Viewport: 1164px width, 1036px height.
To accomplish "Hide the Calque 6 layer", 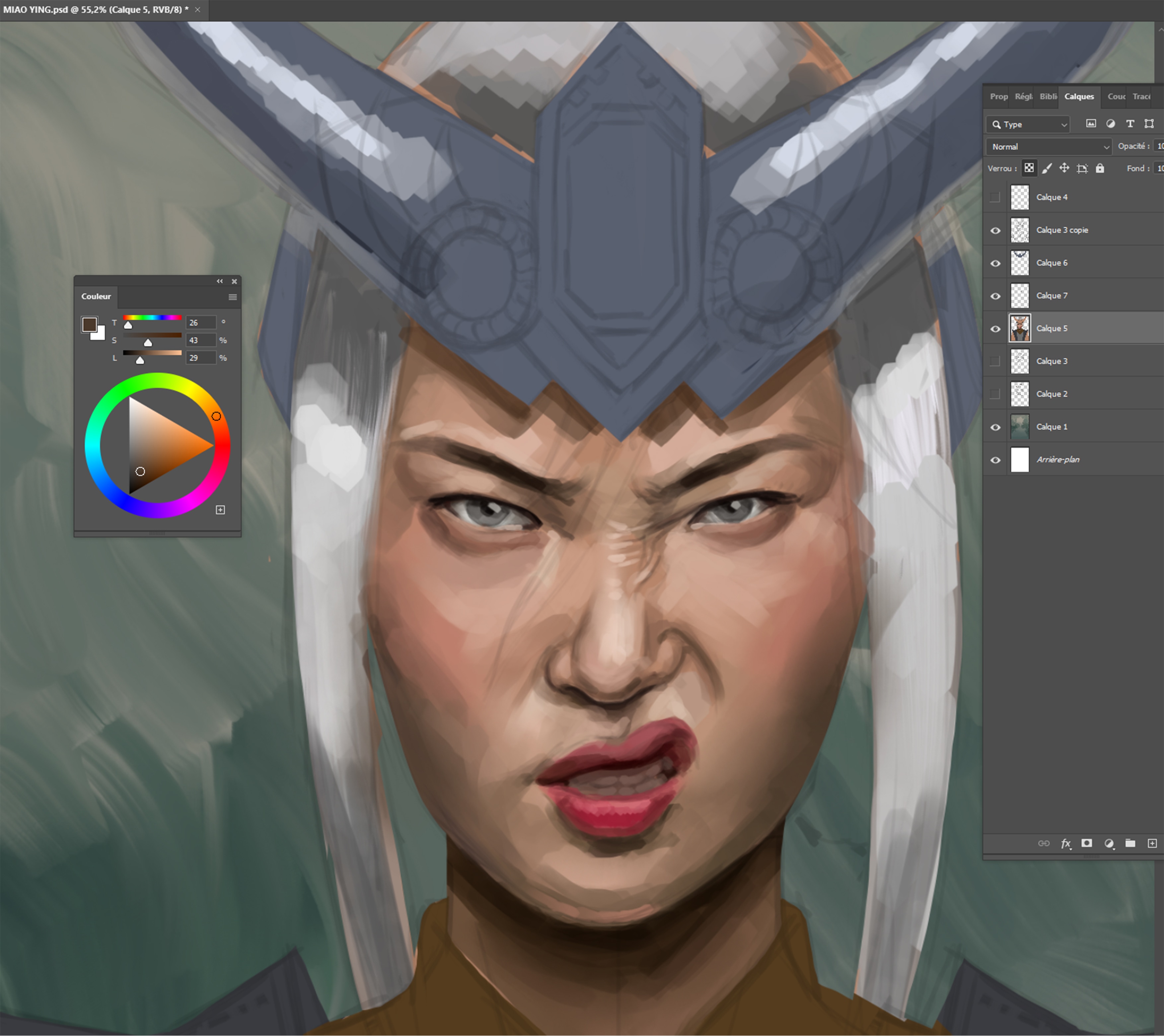I will click(995, 262).
